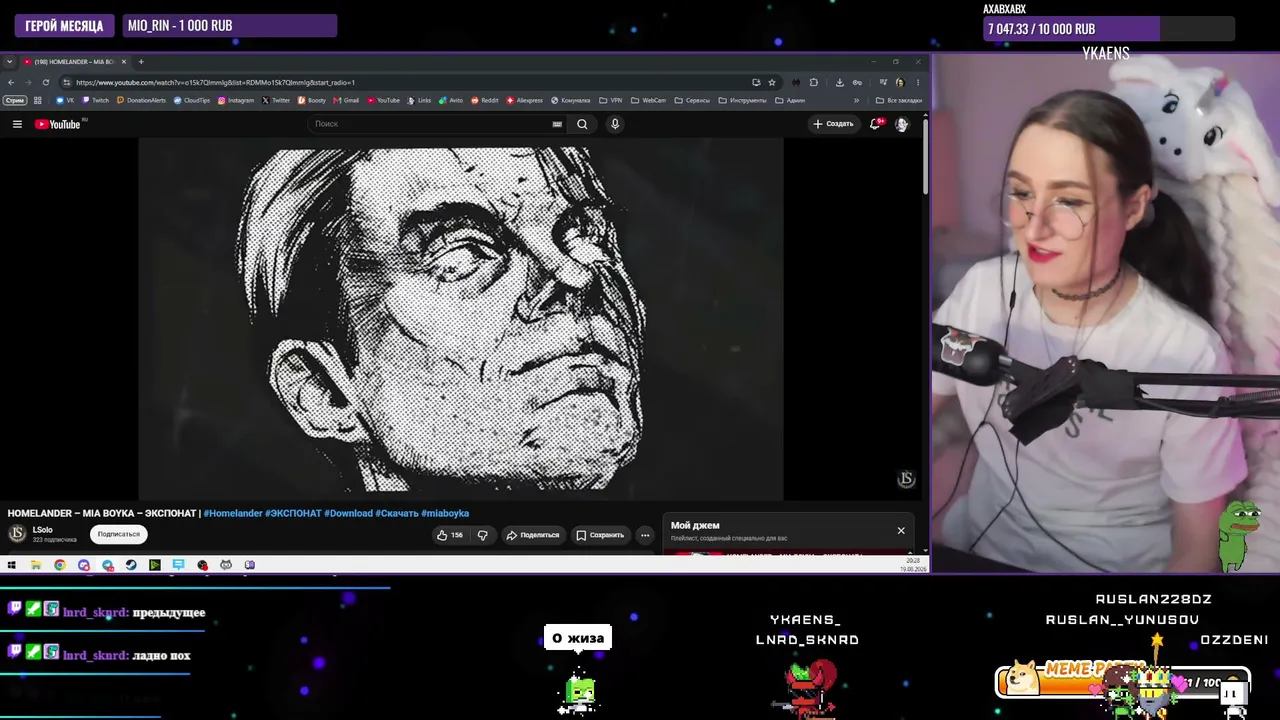Open the VPN bookmarks folder
The width and height of the screenshot is (1280, 720).
click(x=610, y=100)
